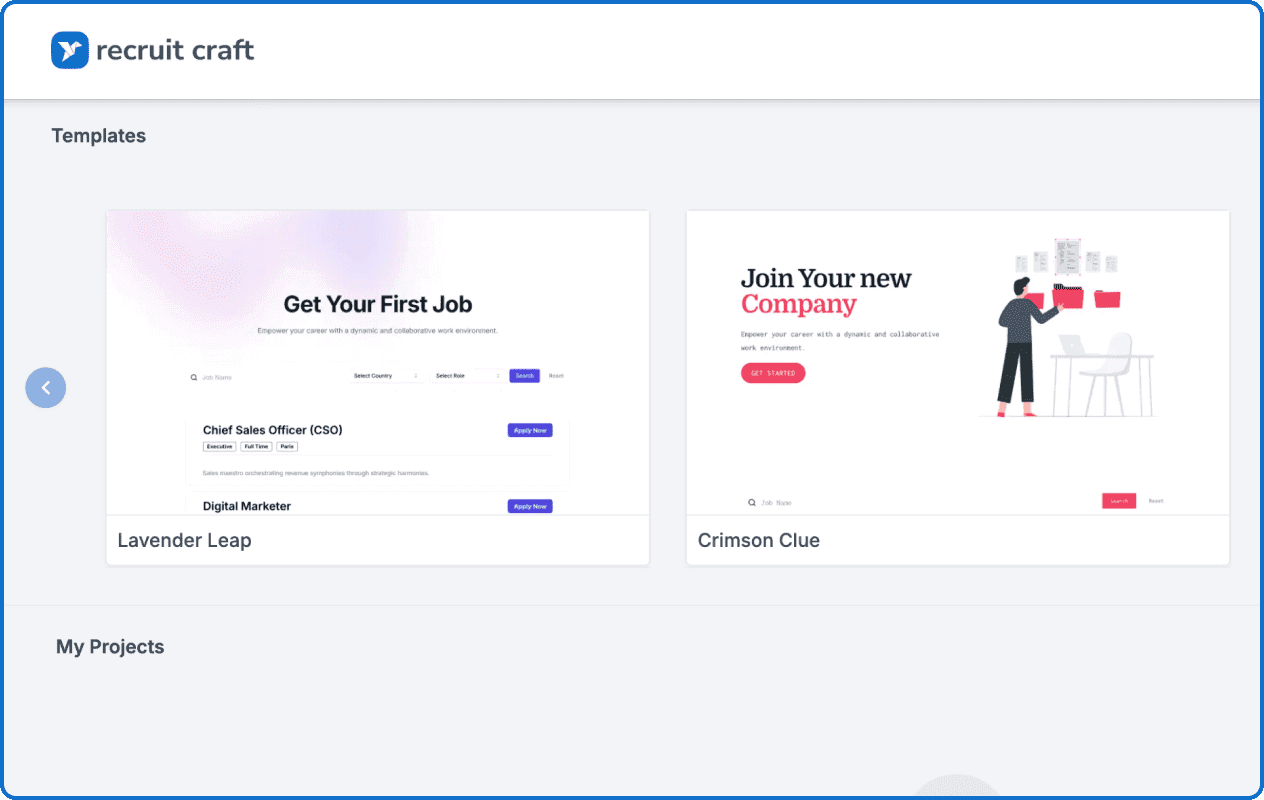
Task: Open the Lavender Leap template preview image
Action: pyautogui.click(x=378, y=363)
